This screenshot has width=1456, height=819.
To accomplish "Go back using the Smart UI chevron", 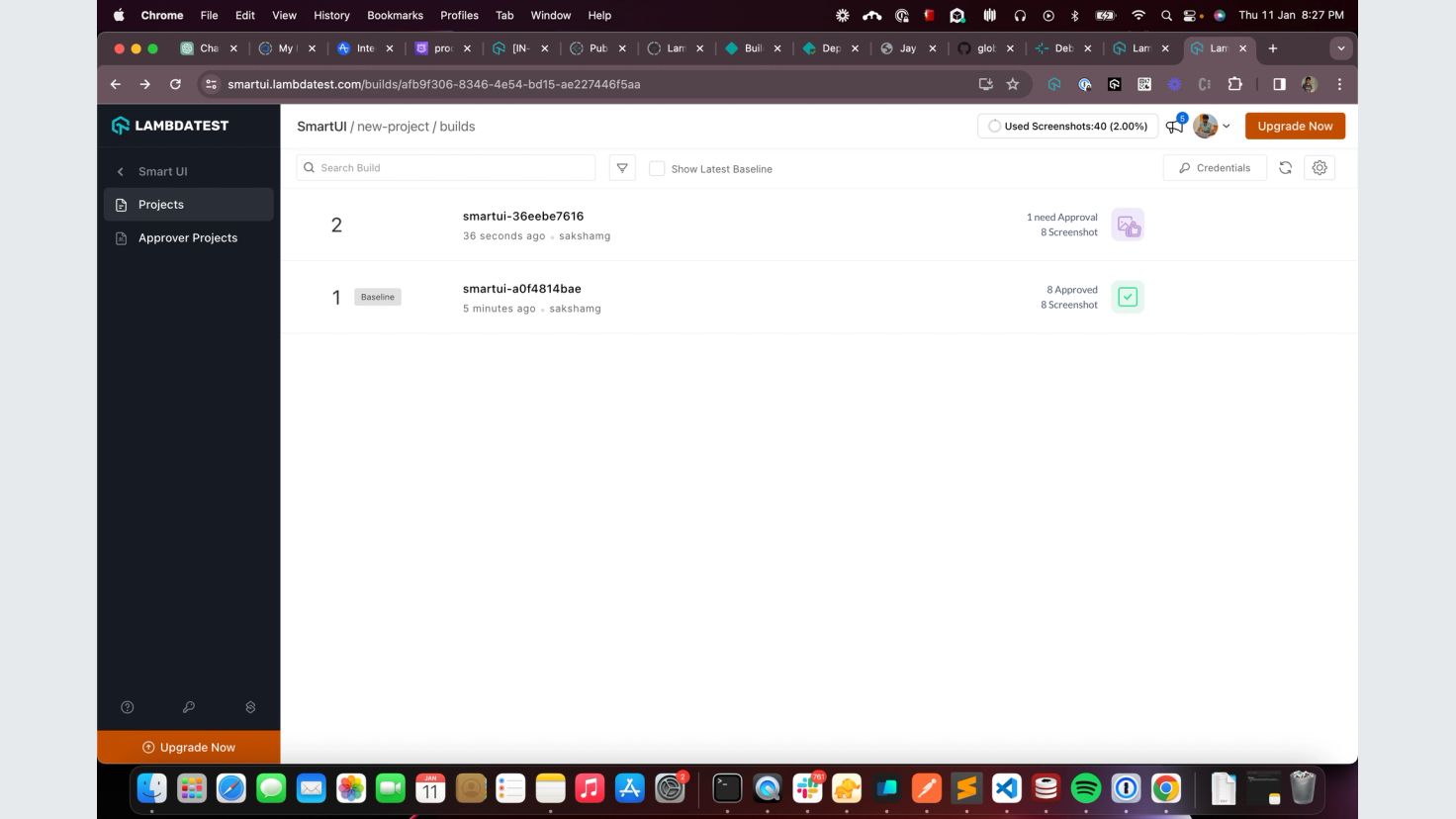I will click(121, 171).
